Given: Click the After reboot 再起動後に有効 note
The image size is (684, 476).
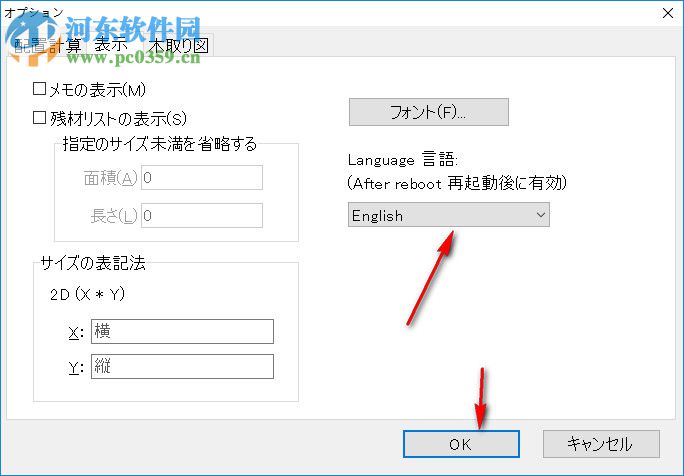Looking at the screenshot, I should click(457, 183).
